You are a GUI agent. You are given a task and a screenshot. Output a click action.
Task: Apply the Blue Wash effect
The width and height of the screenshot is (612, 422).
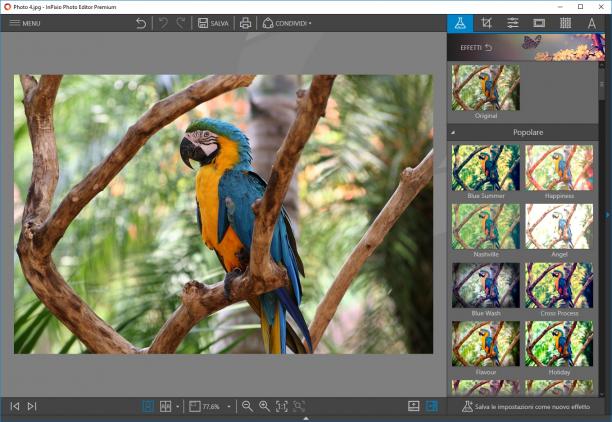tap(486, 285)
